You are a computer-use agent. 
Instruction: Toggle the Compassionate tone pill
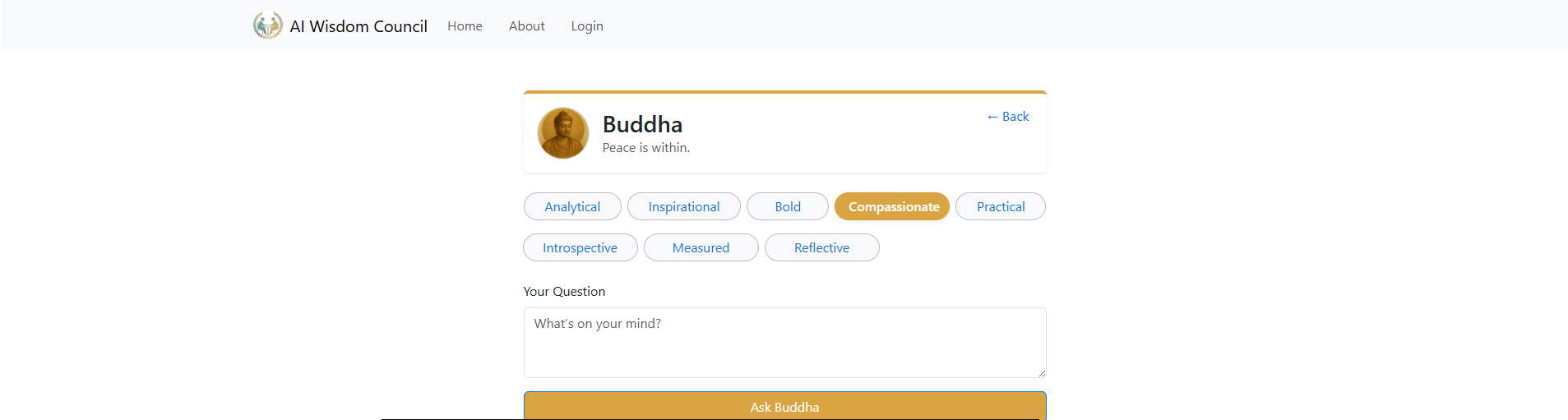[892, 207]
